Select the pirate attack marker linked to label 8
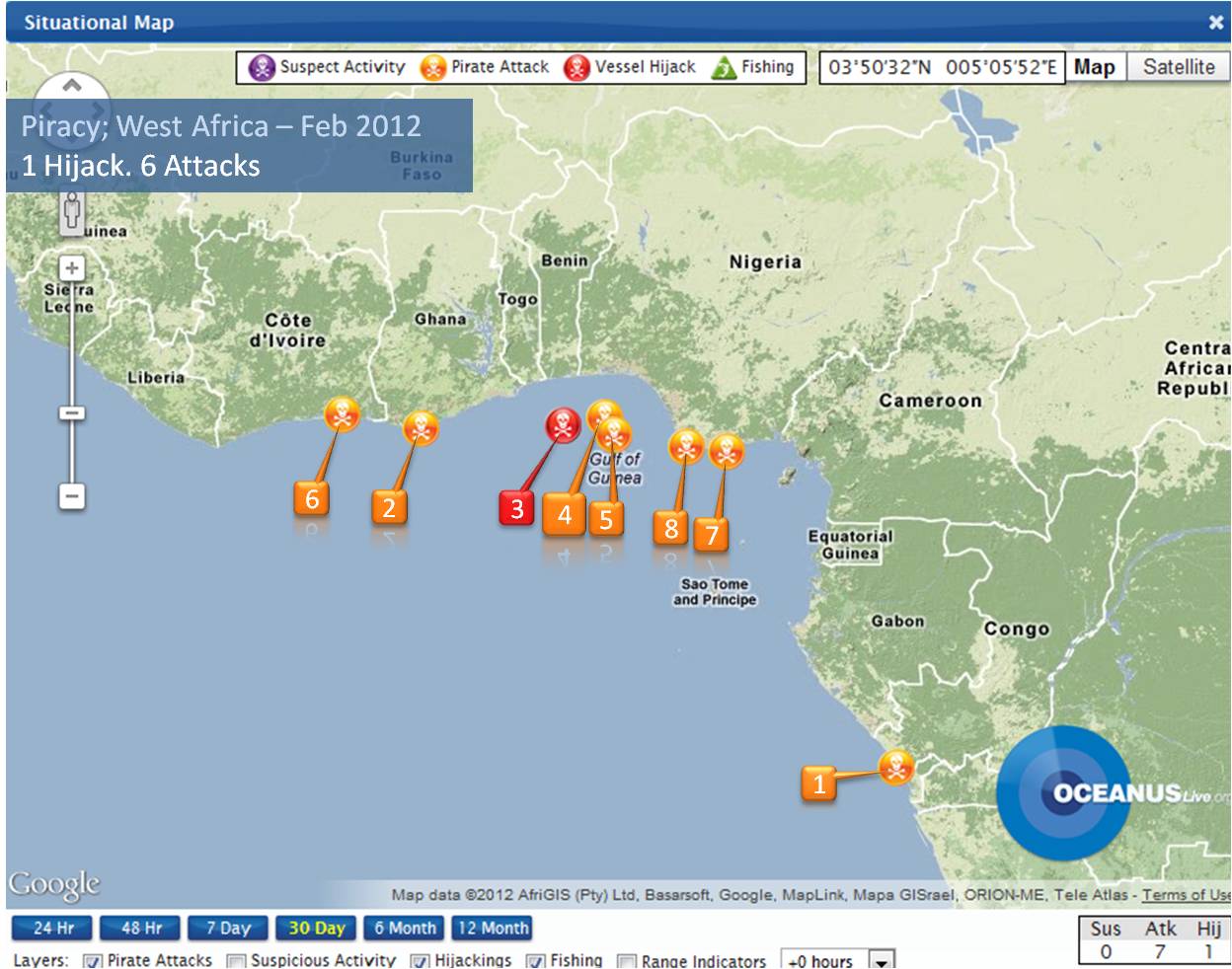The width and height of the screenshot is (1232, 969). (x=686, y=447)
